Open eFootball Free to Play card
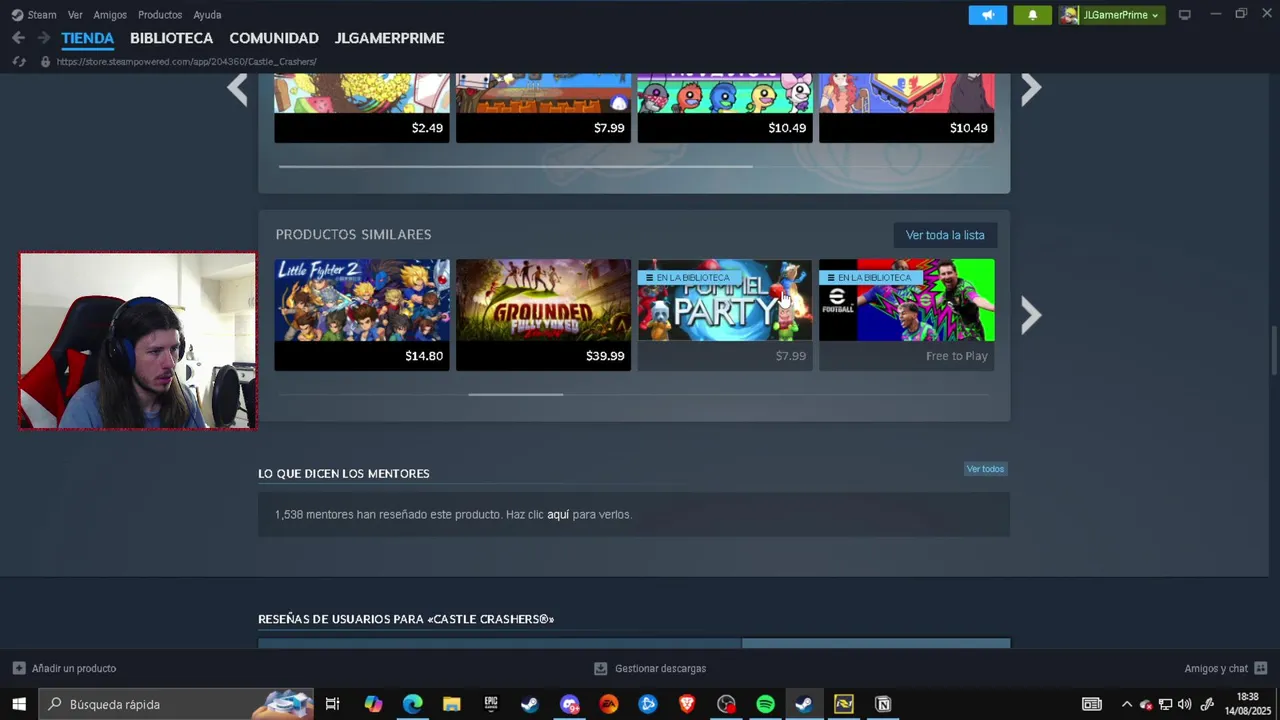Screen dimensions: 1280x720 [x=906, y=315]
